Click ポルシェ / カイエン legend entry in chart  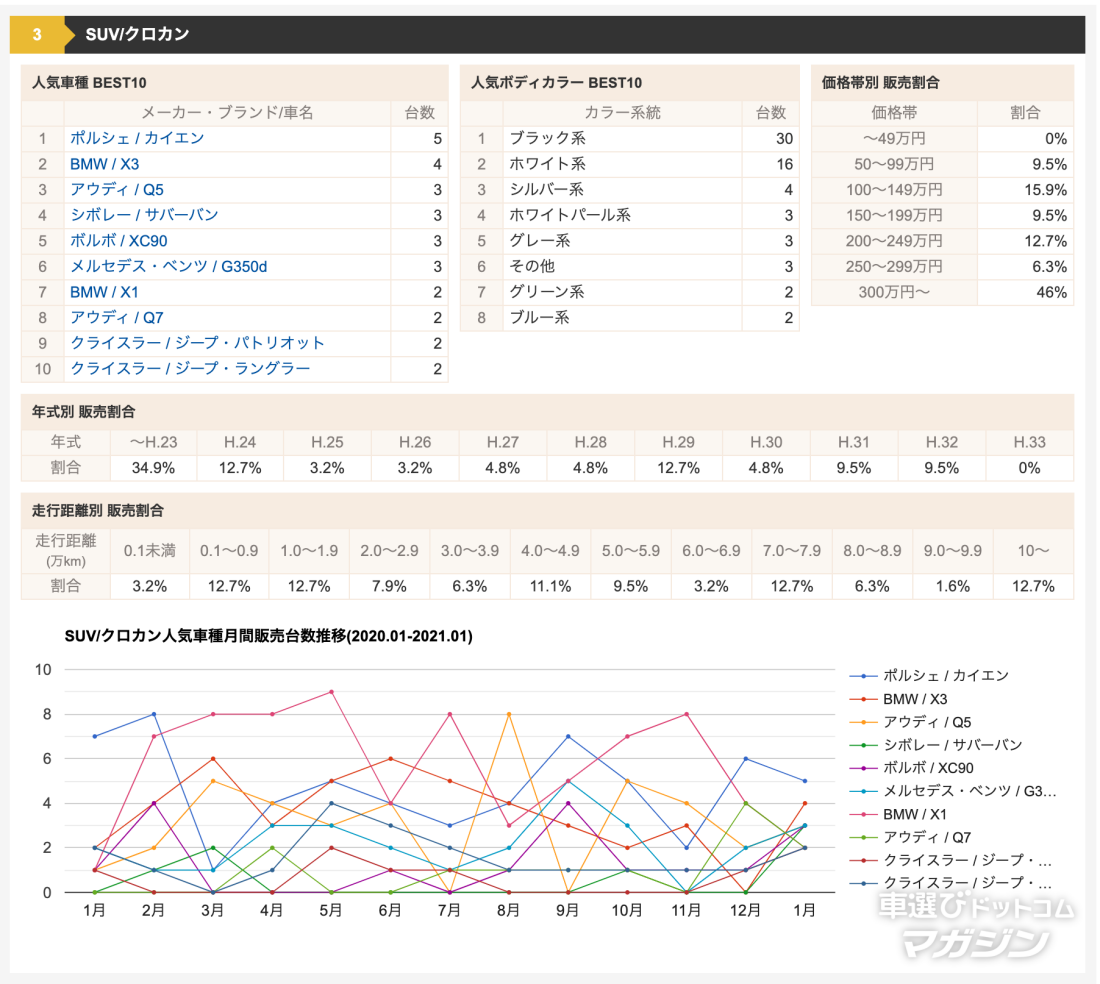point(930,676)
